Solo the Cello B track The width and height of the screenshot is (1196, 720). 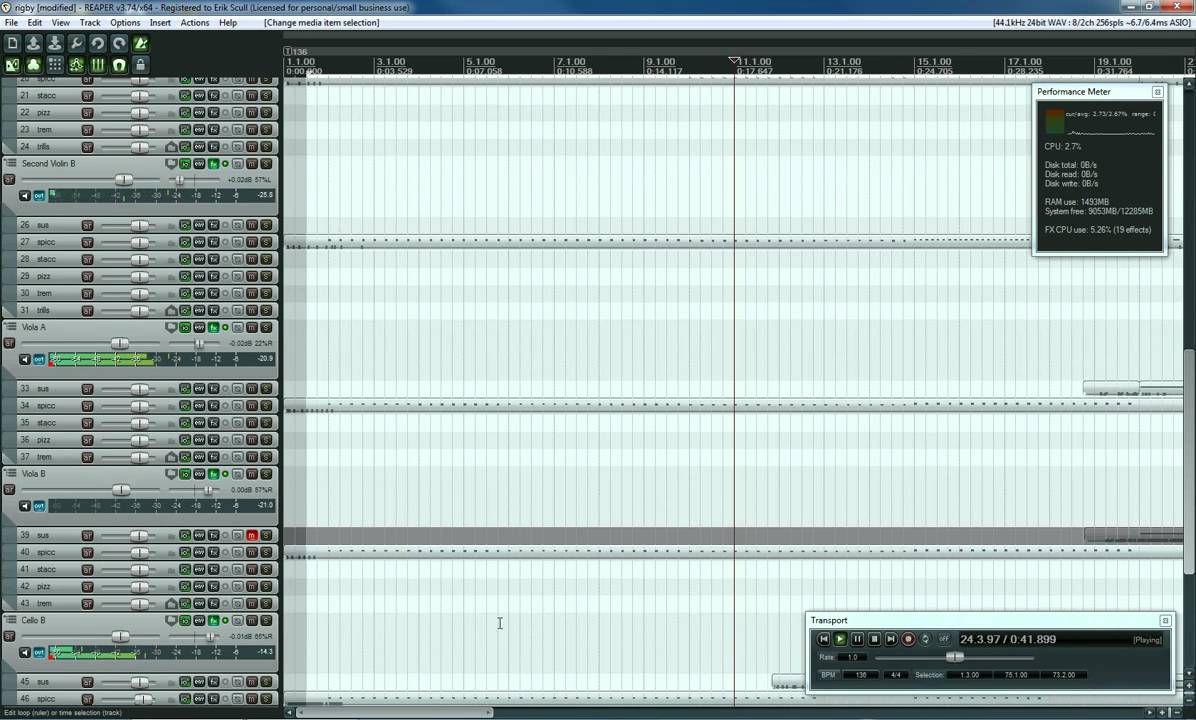pos(266,621)
